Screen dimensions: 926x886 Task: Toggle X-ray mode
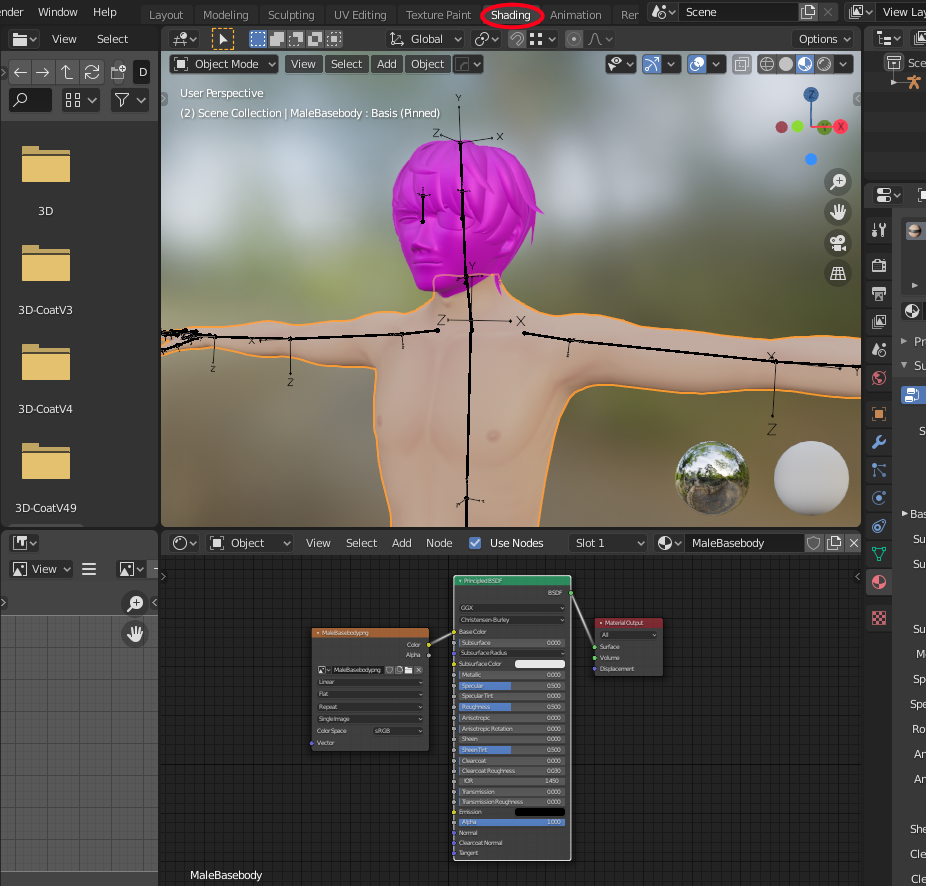point(742,64)
